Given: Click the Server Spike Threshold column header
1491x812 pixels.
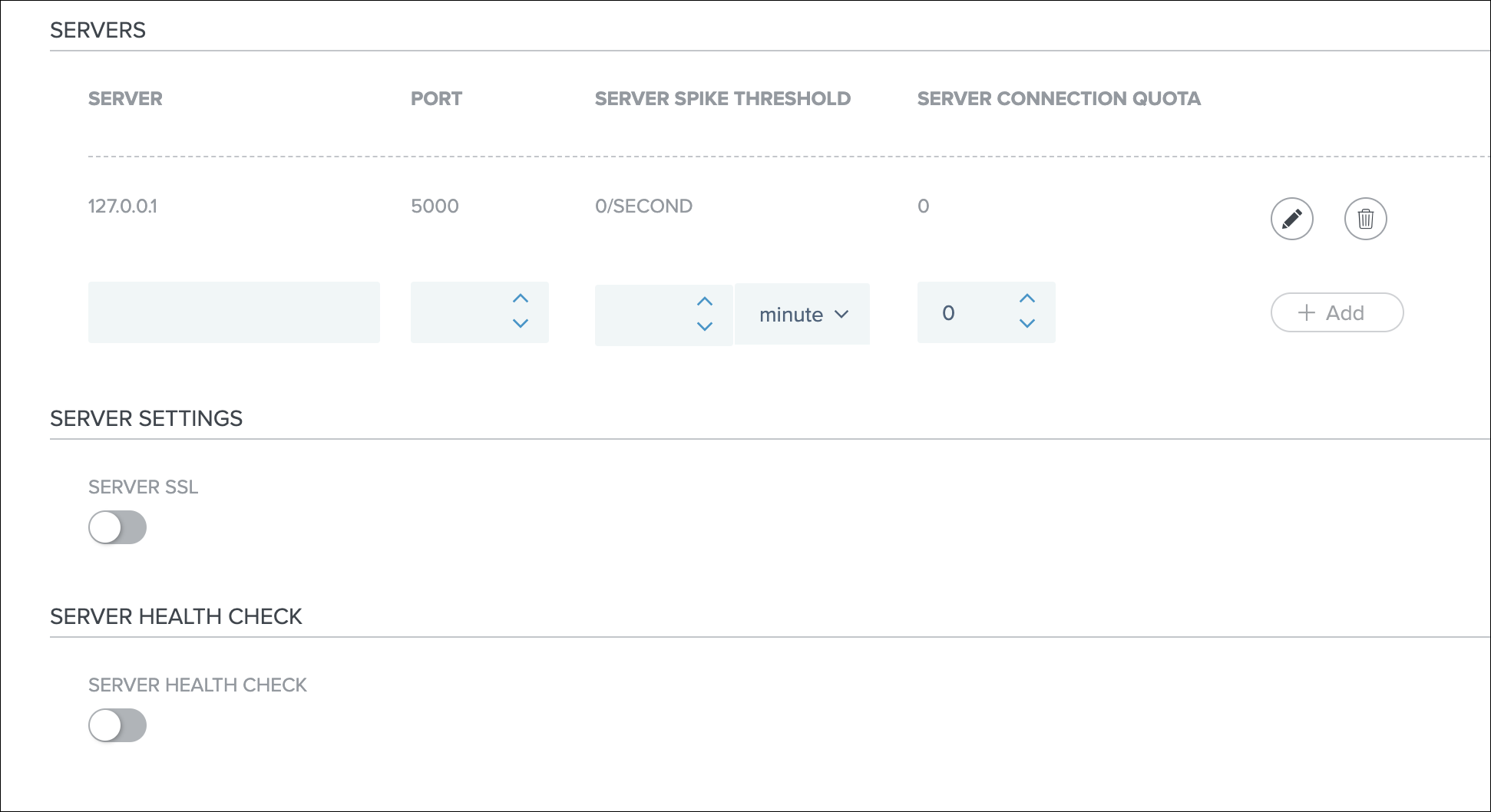Looking at the screenshot, I should [x=722, y=98].
